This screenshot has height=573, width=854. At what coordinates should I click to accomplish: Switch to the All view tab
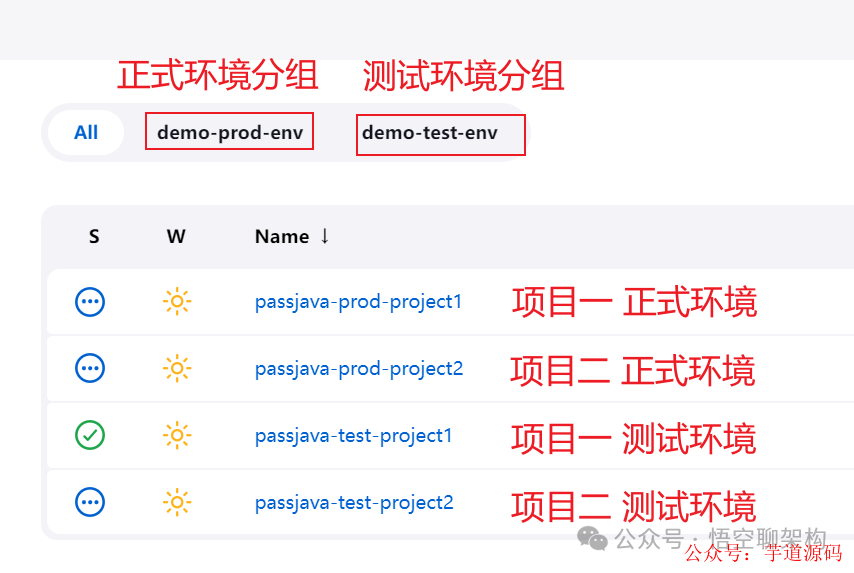point(86,132)
